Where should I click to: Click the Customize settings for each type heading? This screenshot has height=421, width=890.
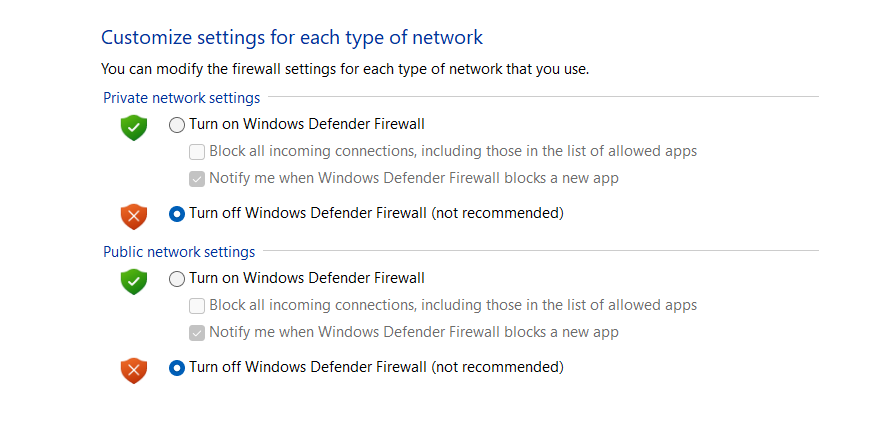point(292,38)
